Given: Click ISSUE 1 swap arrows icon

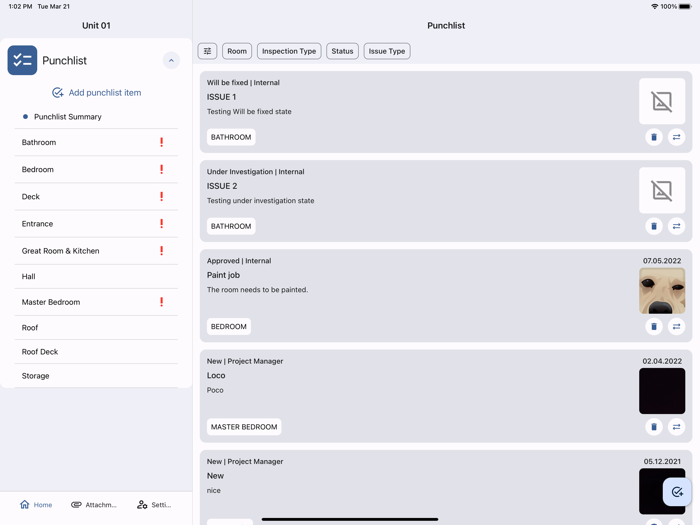Looking at the screenshot, I should [676, 137].
